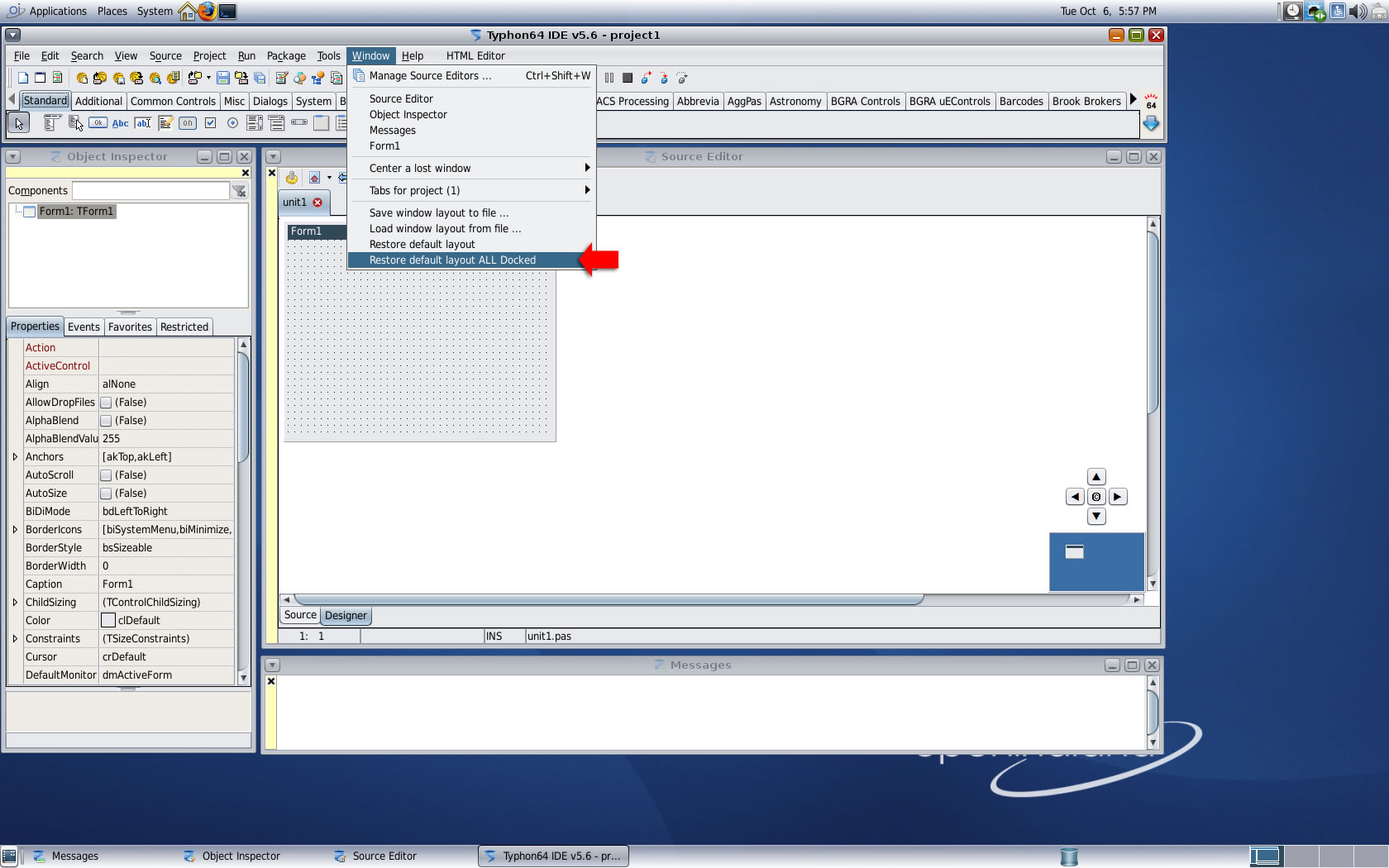Click the designer navigation up arrow
Image resolution: width=1389 pixels, height=868 pixels.
click(x=1096, y=477)
